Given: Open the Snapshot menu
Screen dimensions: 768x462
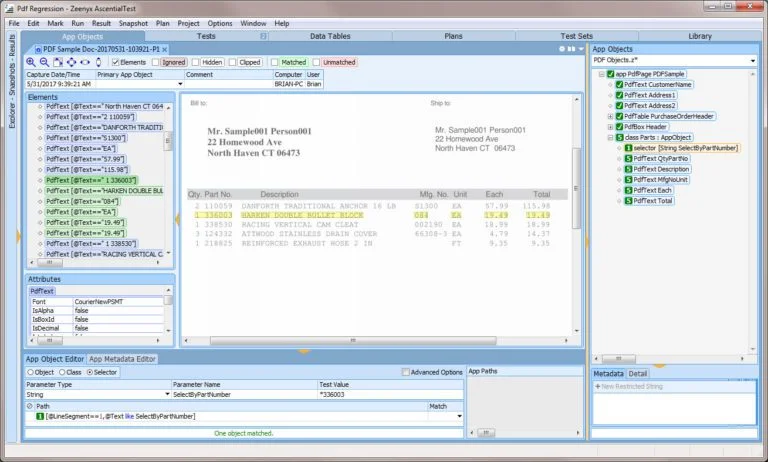Looking at the screenshot, I should [133, 24].
